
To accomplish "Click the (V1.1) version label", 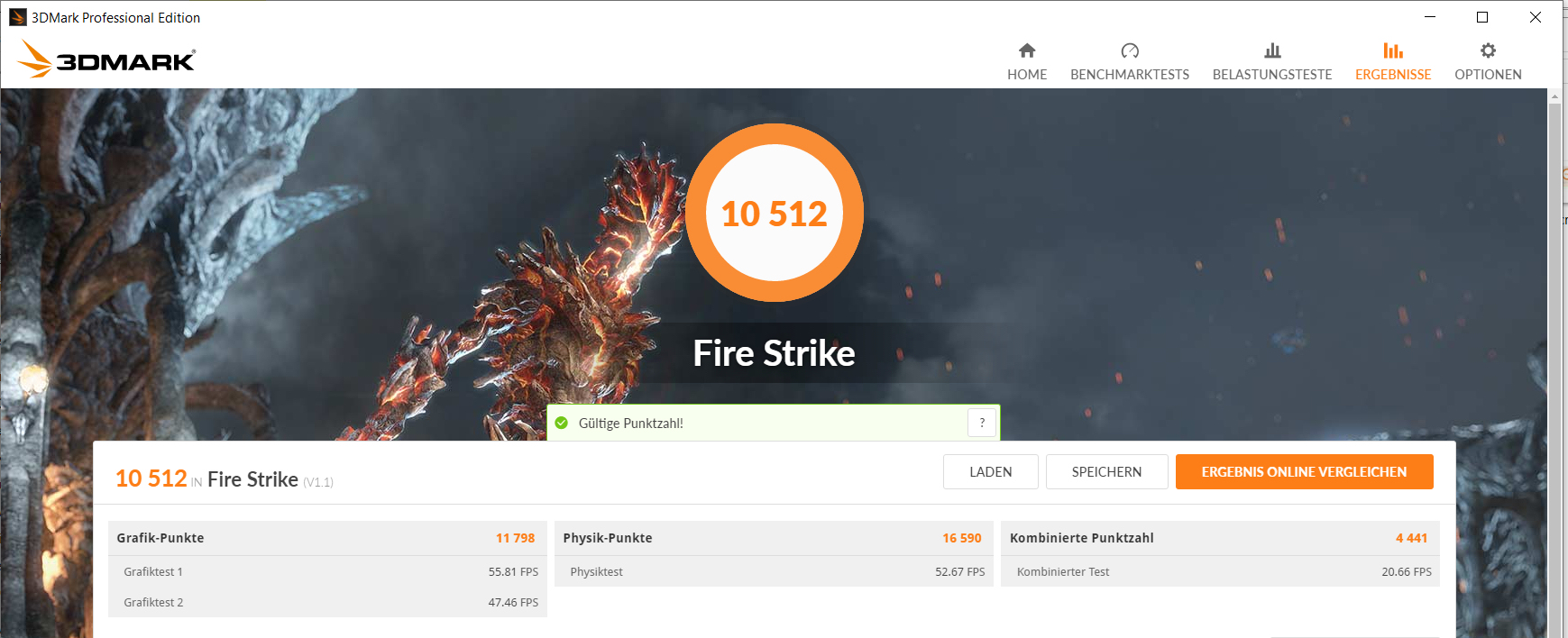I will [x=318, y=482].
